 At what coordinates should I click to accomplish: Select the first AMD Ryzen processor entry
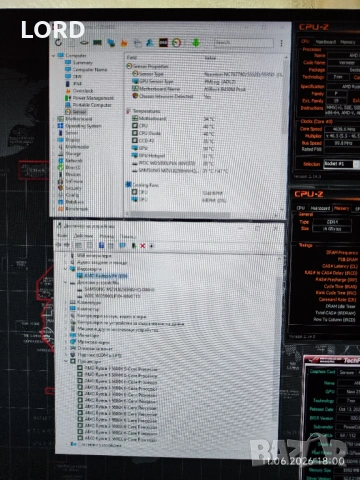117,369
